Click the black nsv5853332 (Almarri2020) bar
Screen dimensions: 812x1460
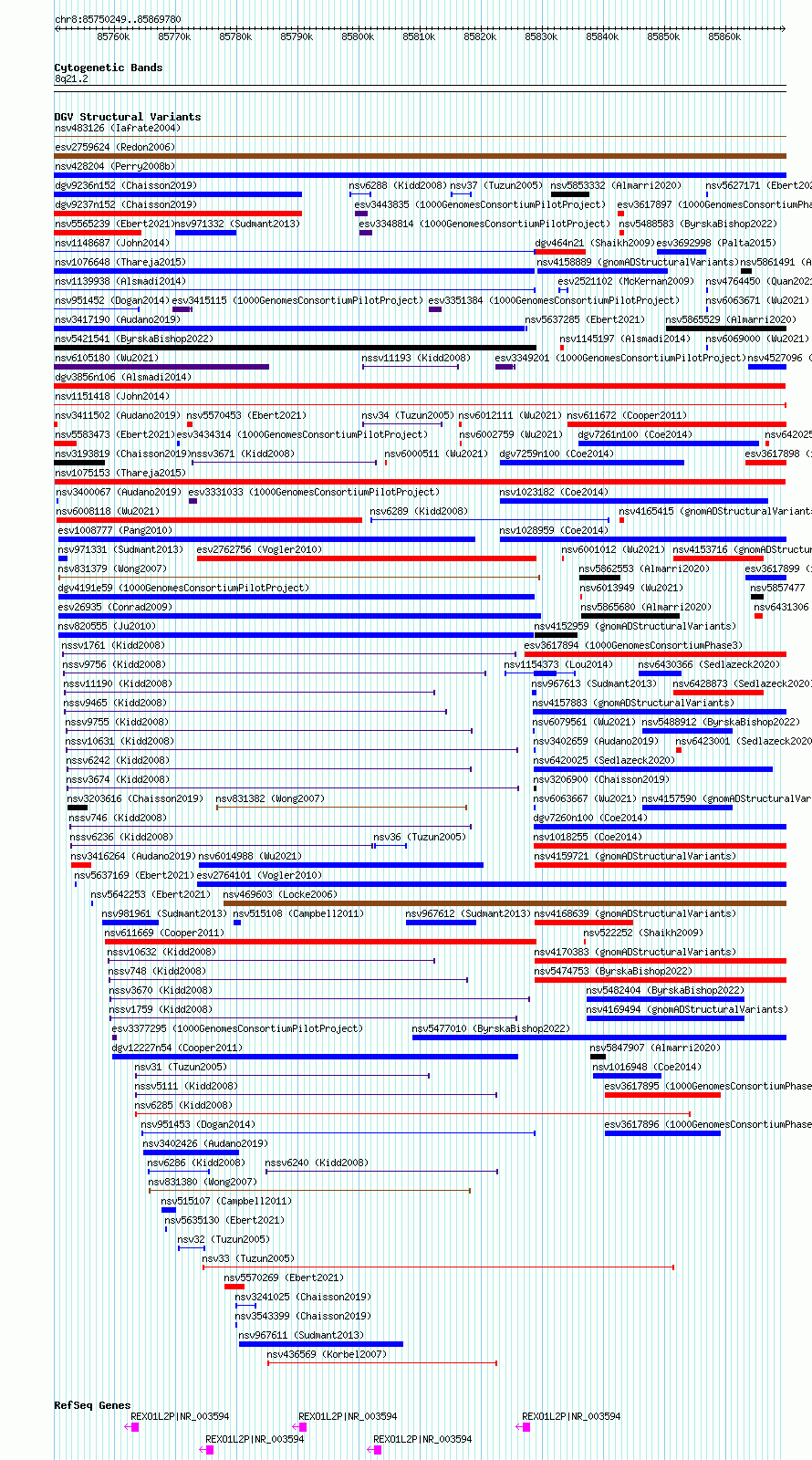569,194
